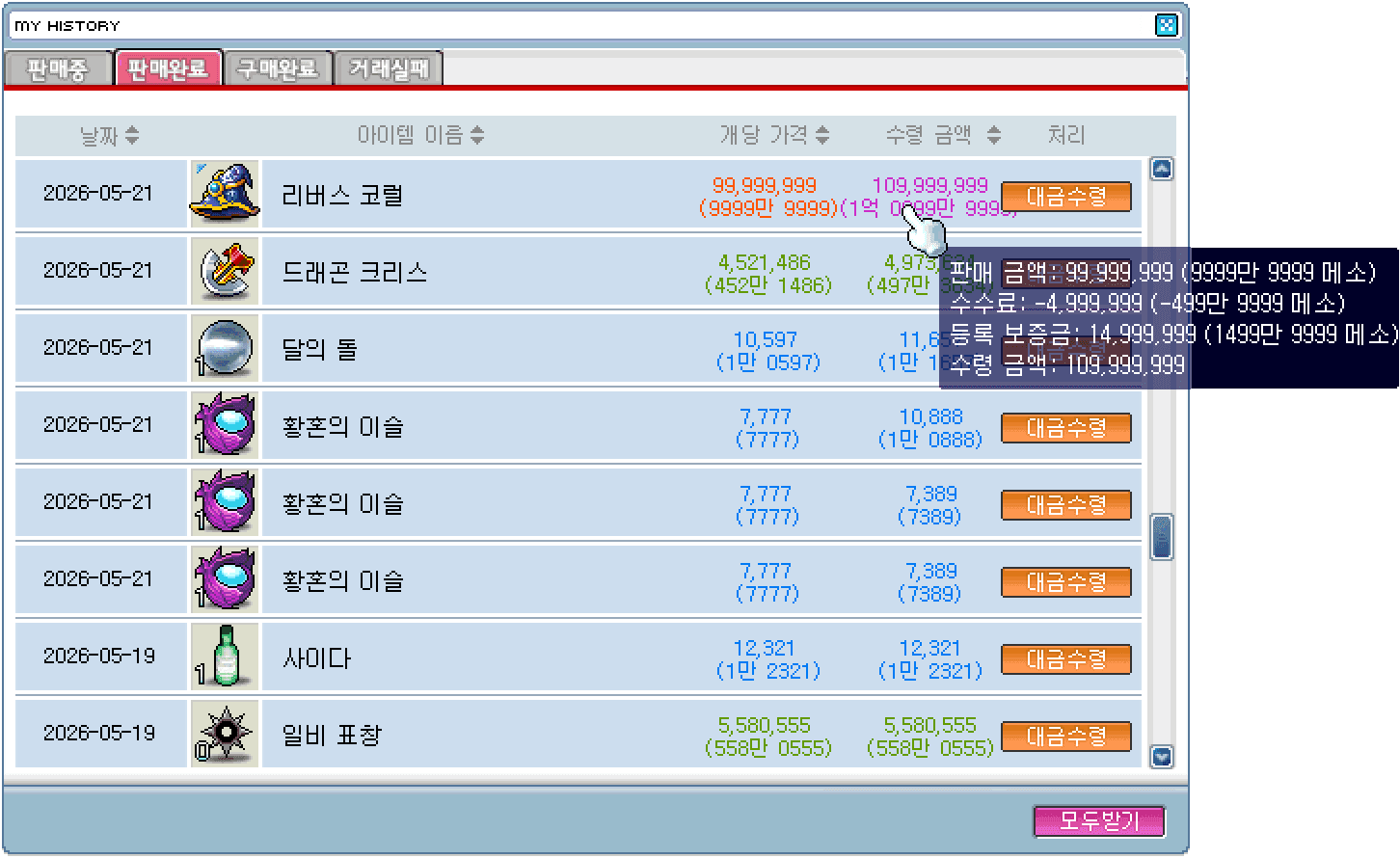Sort by 날짜 column arrows
The image size is (1400, 858).
pyautogui.click(x=132, y=136)
